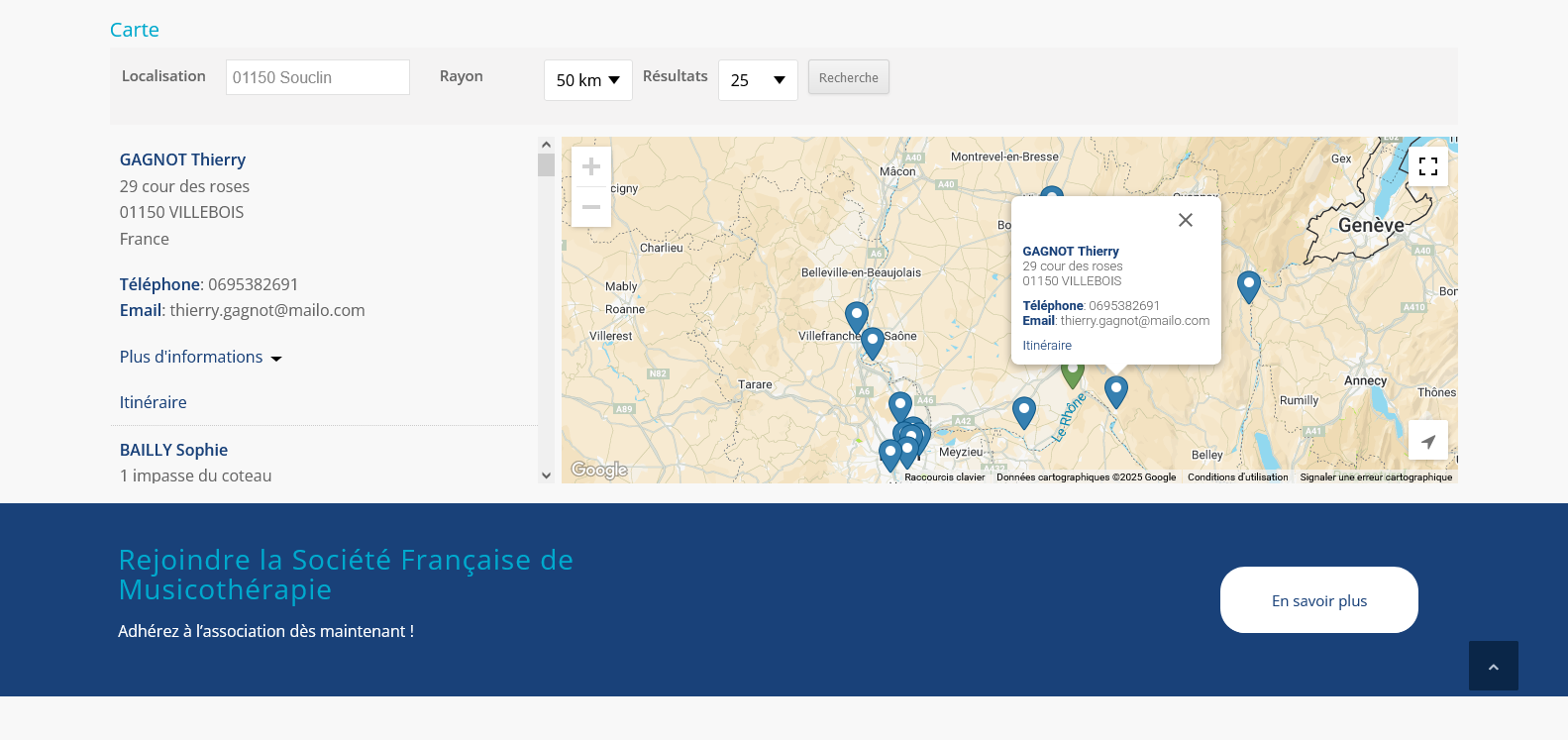Open GAGNOT Thierry name in results list

[x=182, y=159]
